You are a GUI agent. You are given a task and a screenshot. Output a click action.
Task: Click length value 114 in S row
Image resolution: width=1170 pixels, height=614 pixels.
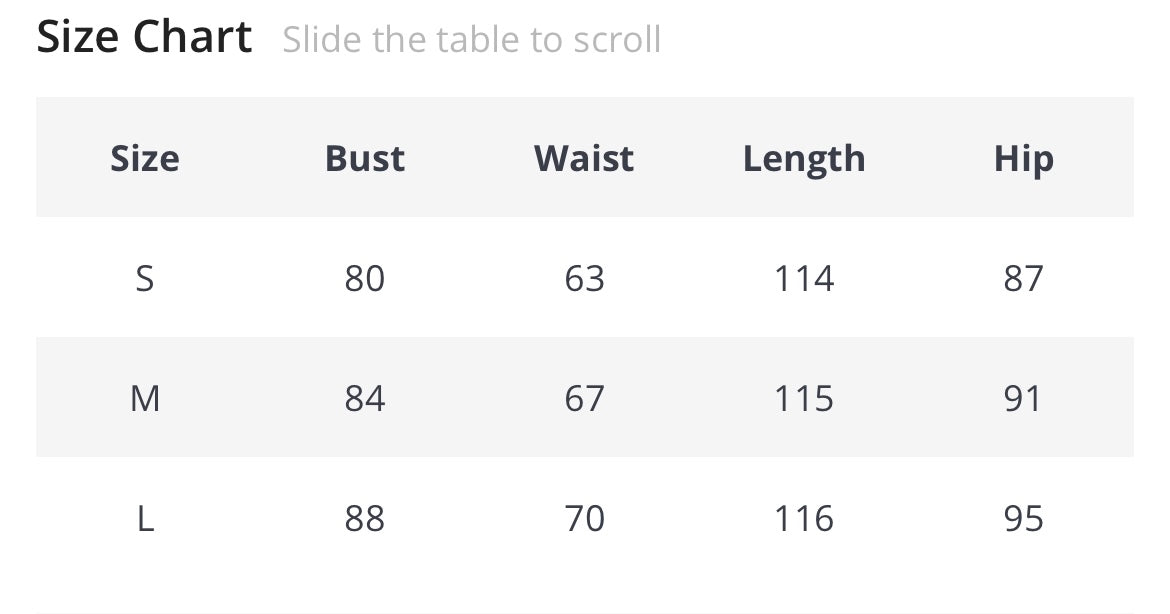(804, 278)
